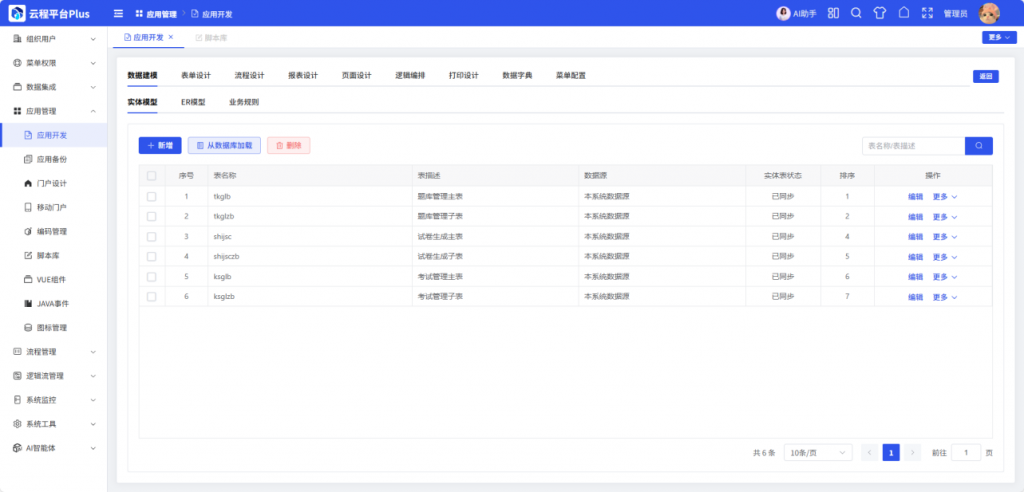This screenshot has width=1024, height=492.
Task: Click the 前往 page number input
Action: click(x=966, y=452)
